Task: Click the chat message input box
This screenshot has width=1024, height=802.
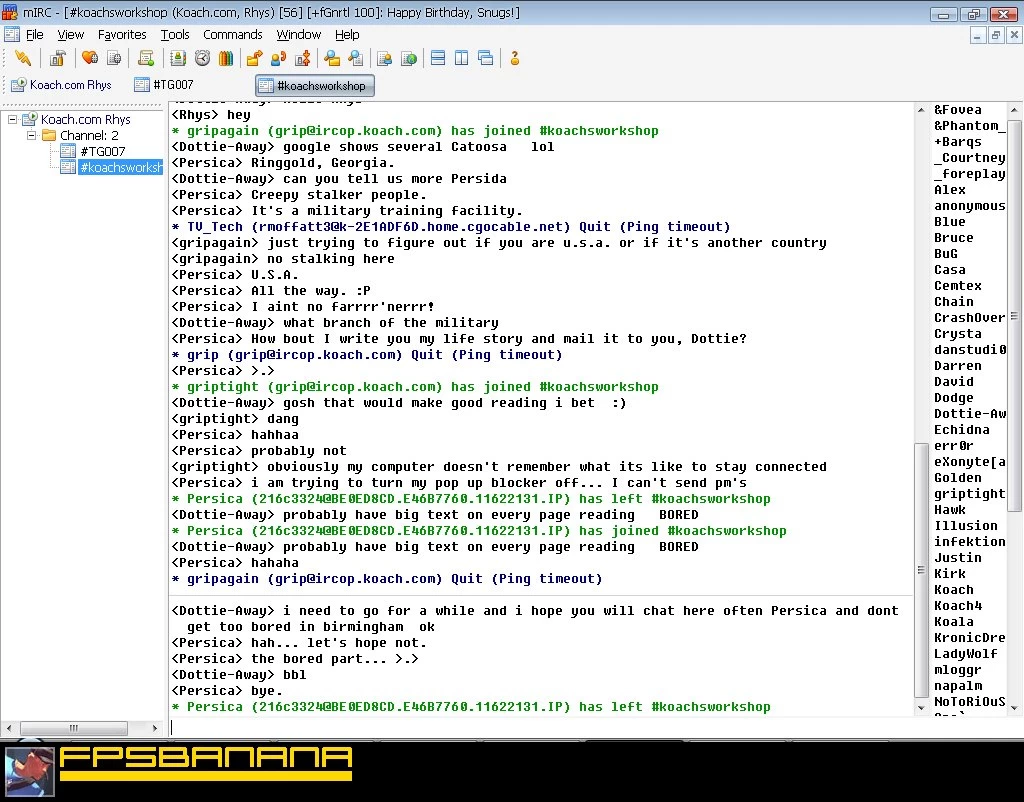Action: click(540, 727)
